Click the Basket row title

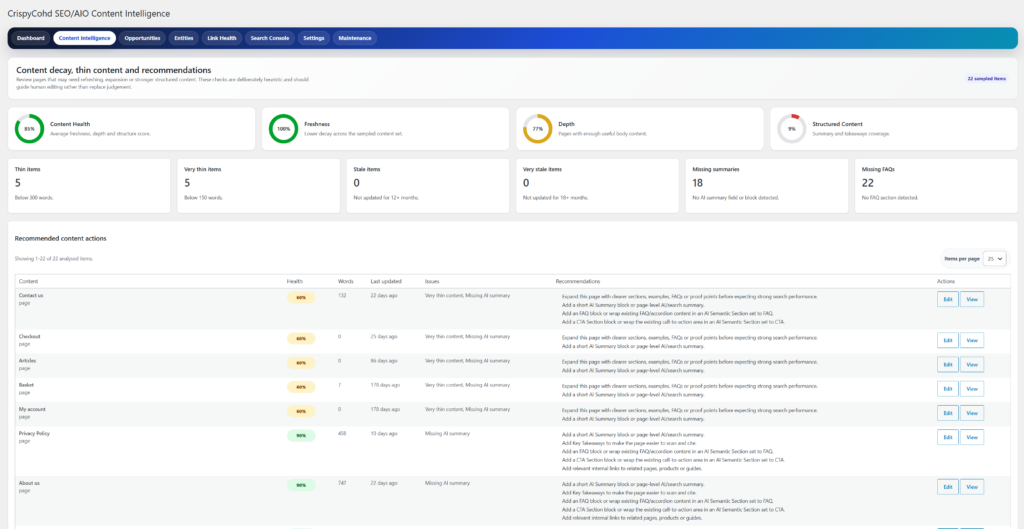click(x=26, y=385)
